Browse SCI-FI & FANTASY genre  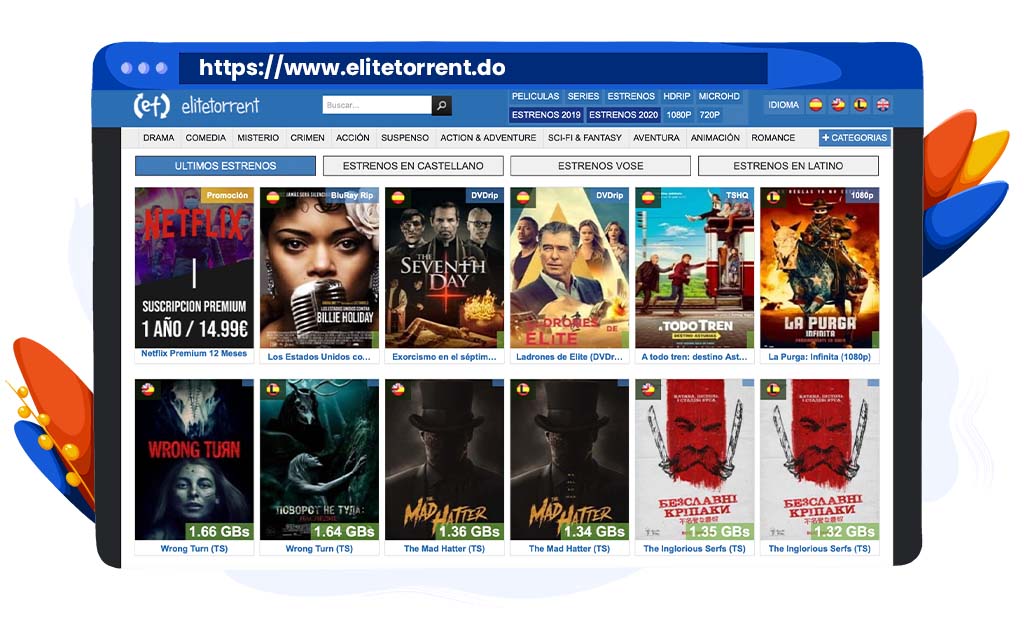(x=584, y=138)
